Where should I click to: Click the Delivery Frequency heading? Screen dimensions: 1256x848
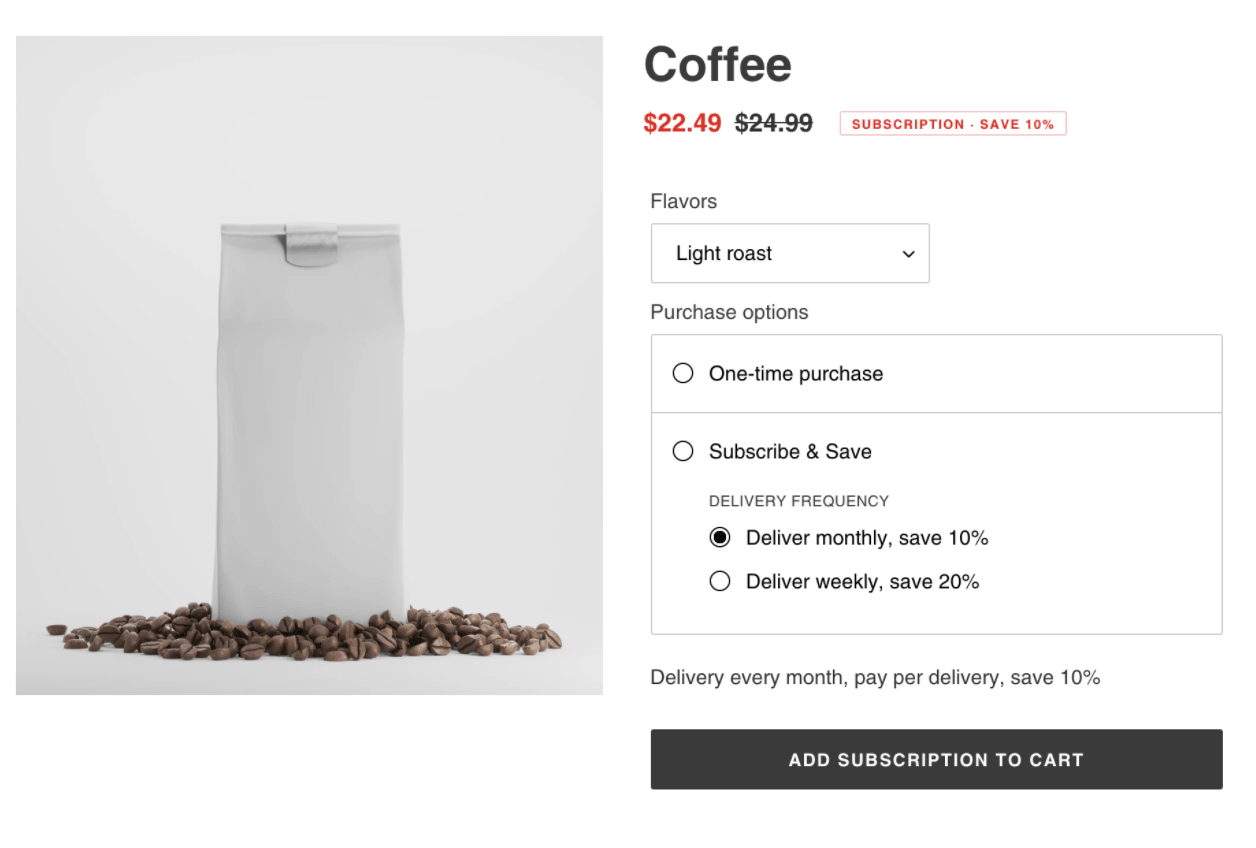point(798,501)
